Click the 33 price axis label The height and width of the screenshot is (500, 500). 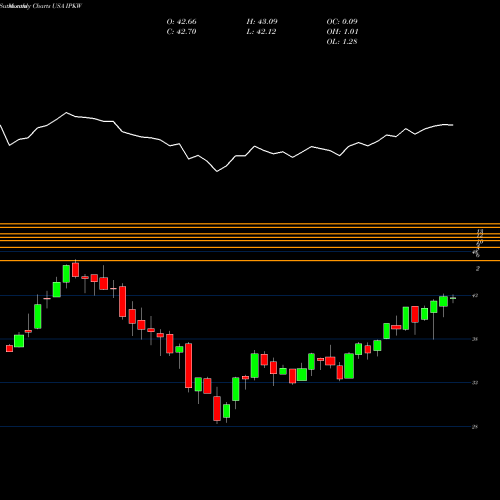[475, 383]
